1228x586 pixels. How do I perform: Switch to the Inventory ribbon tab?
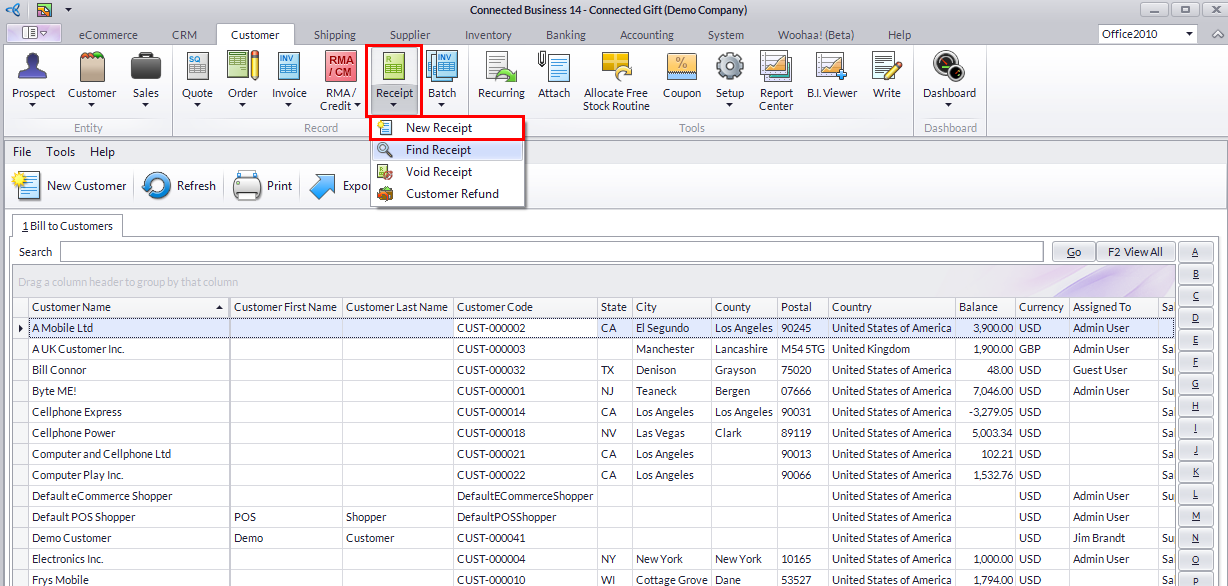488,35
